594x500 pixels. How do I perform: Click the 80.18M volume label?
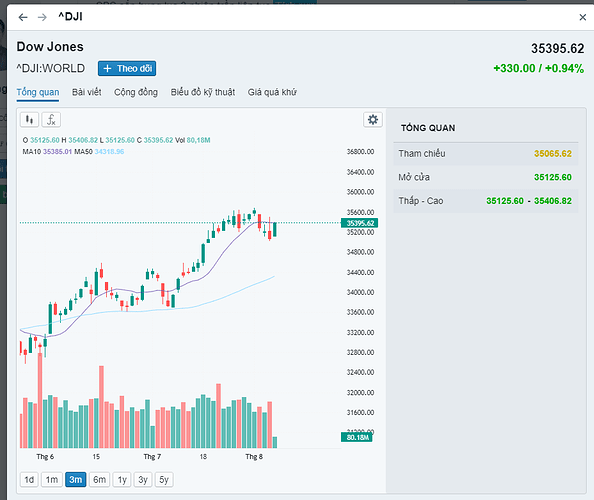tap(357, 437)
